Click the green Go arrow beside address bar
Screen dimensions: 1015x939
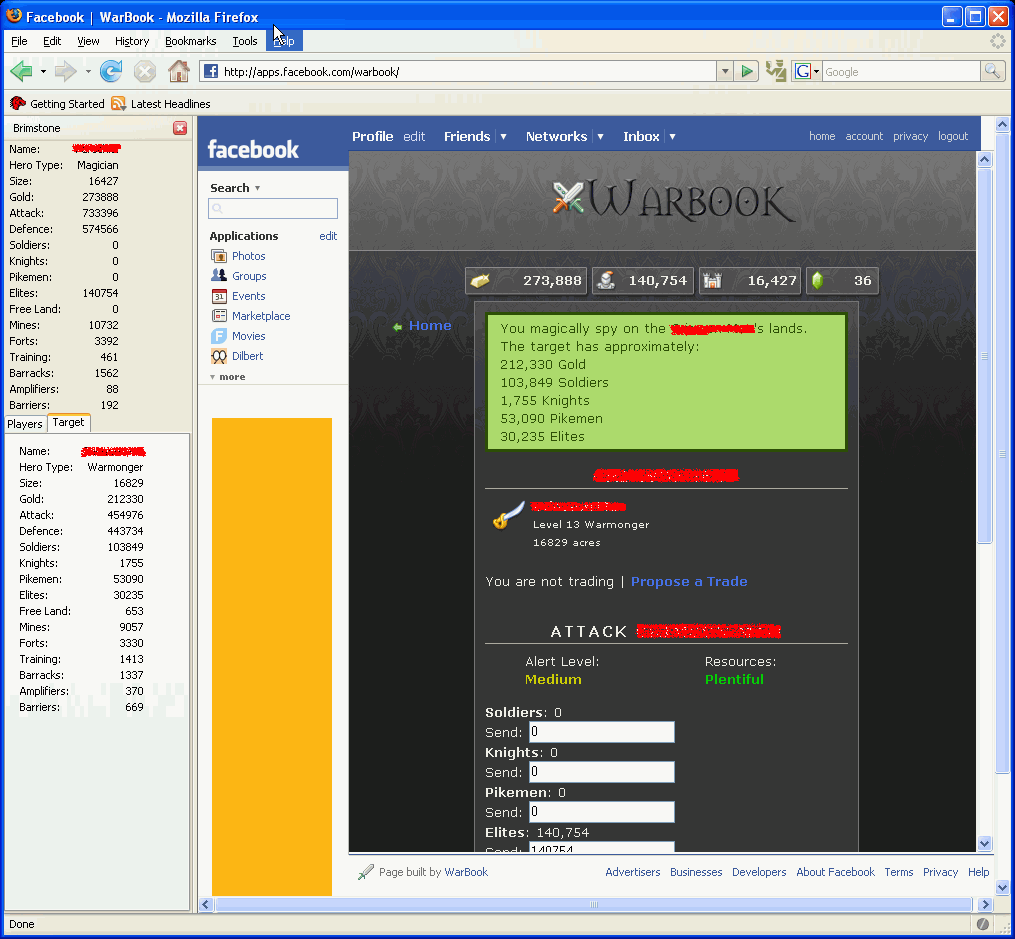tap(746, 71)
